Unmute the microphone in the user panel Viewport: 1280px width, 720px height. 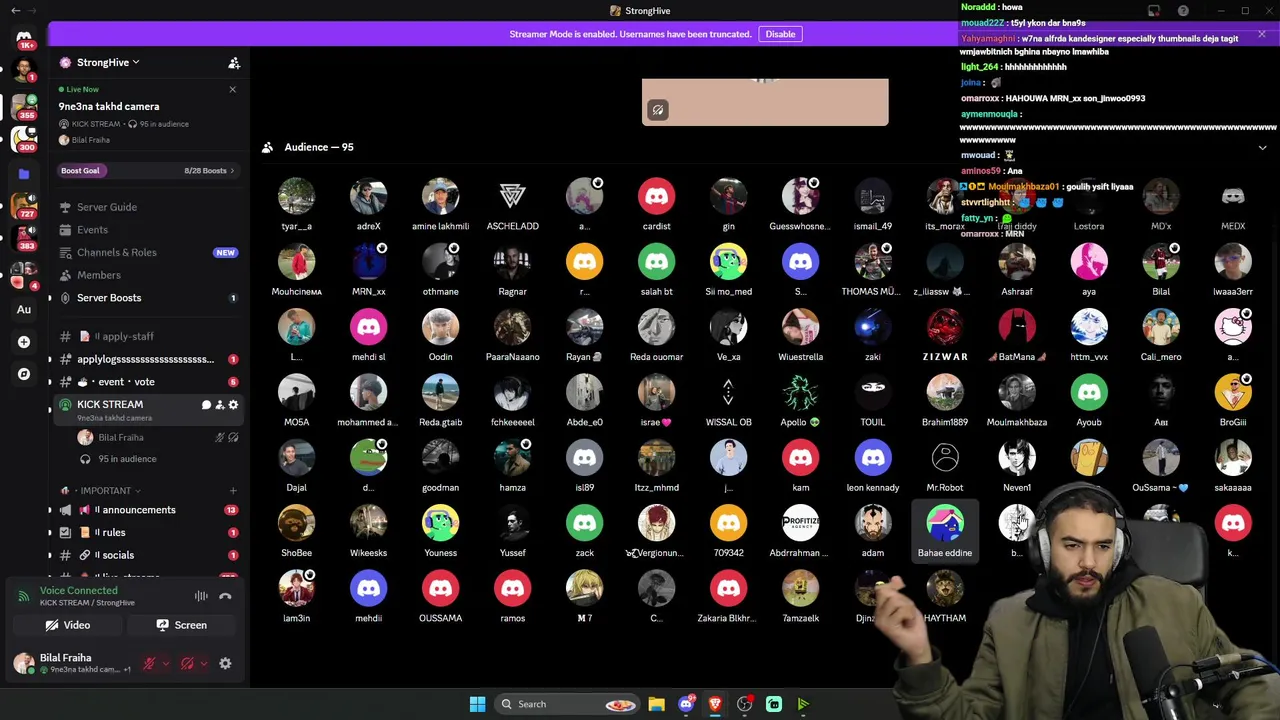149,663
